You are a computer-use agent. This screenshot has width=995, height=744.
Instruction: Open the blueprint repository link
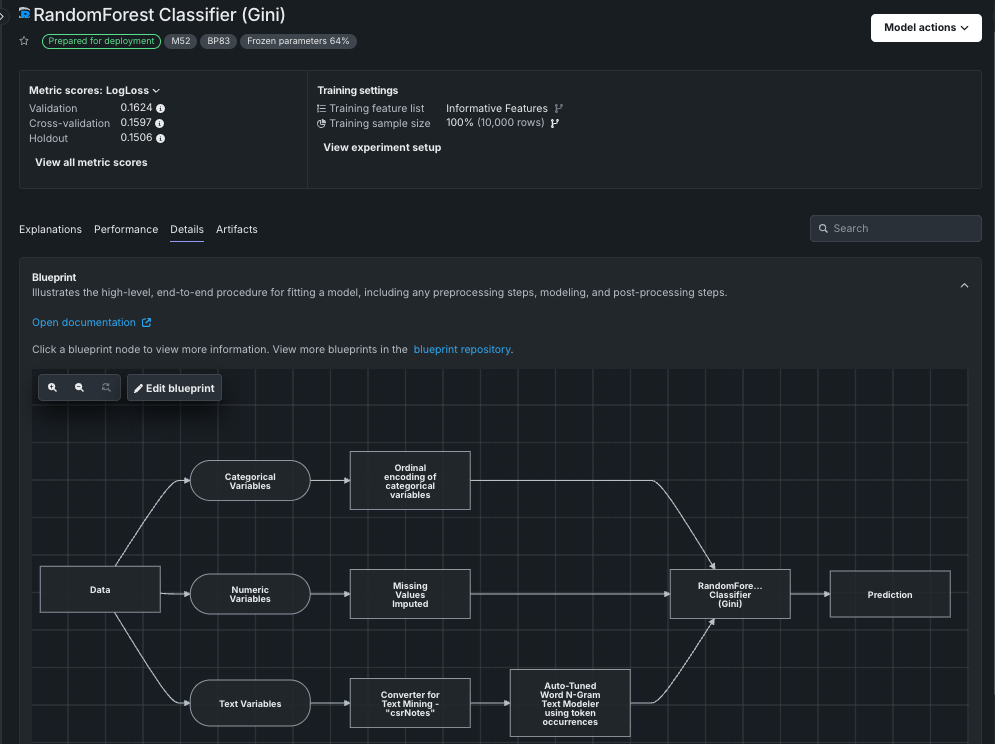click(462, 350)
